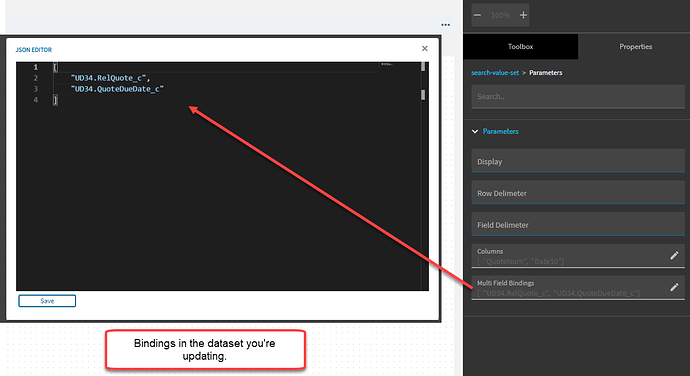
Task: Click the 100% zoom level display
Action: coord(500,15)
